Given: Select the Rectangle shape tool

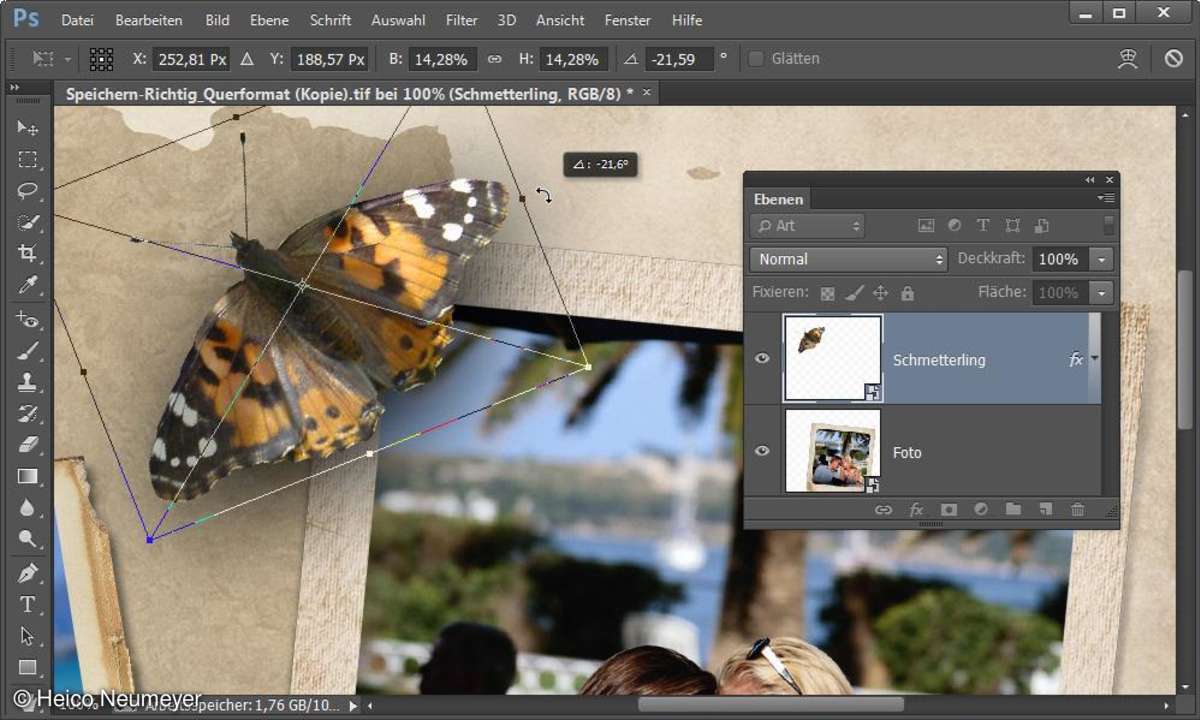Looking at the screenshot, I should point(27,667).
